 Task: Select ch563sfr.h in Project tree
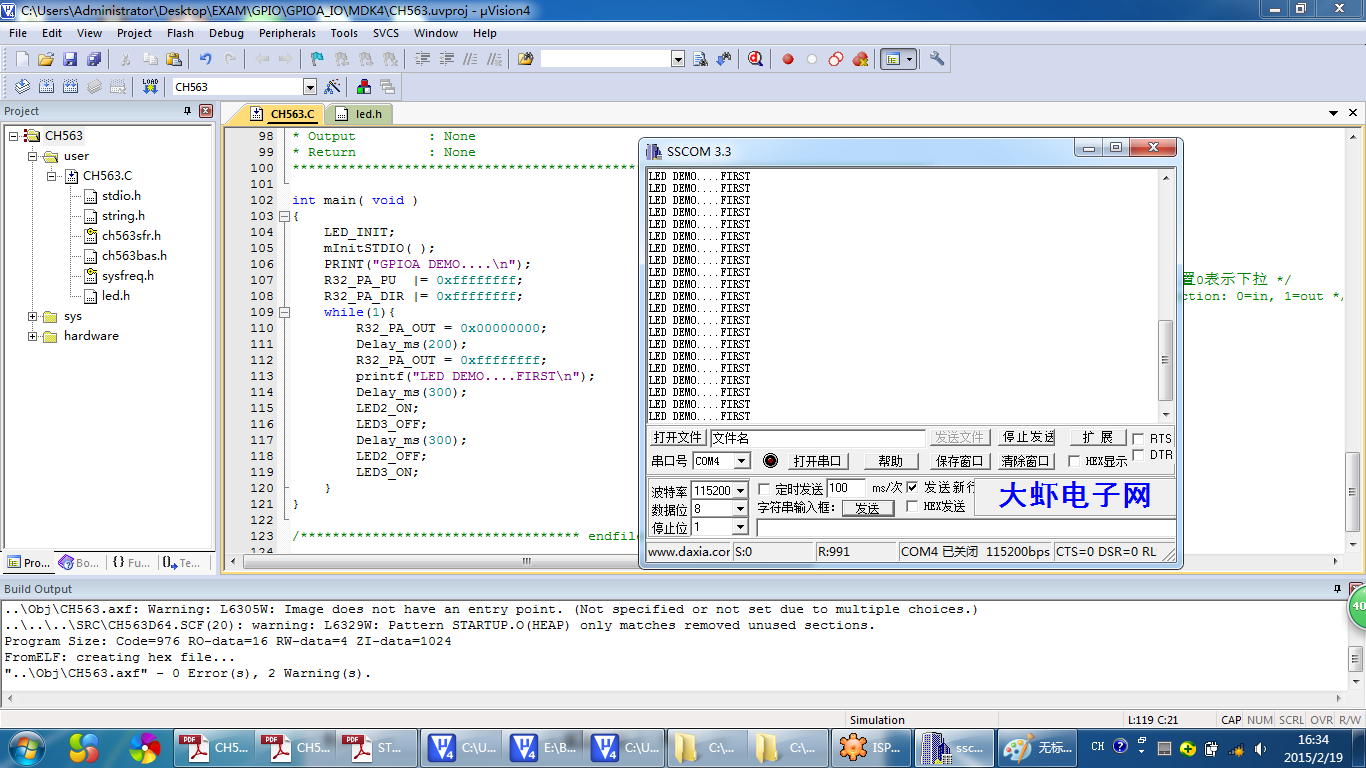[x=131, y=236]
